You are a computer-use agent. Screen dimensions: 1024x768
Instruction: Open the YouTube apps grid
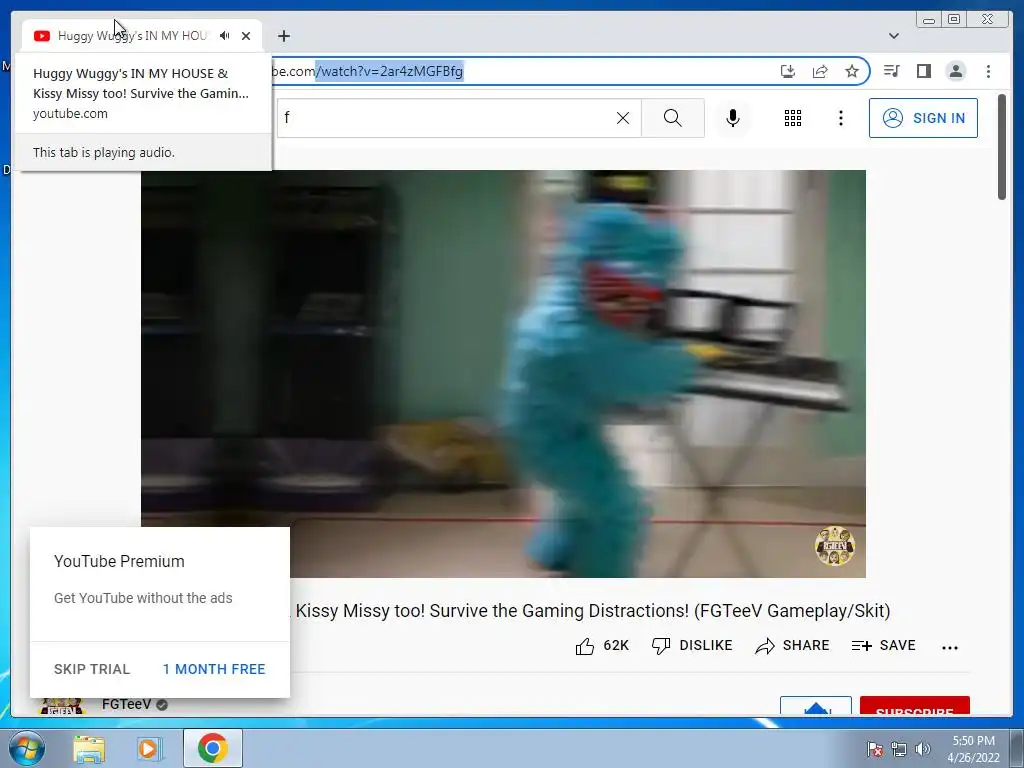[x=793, y=118]
